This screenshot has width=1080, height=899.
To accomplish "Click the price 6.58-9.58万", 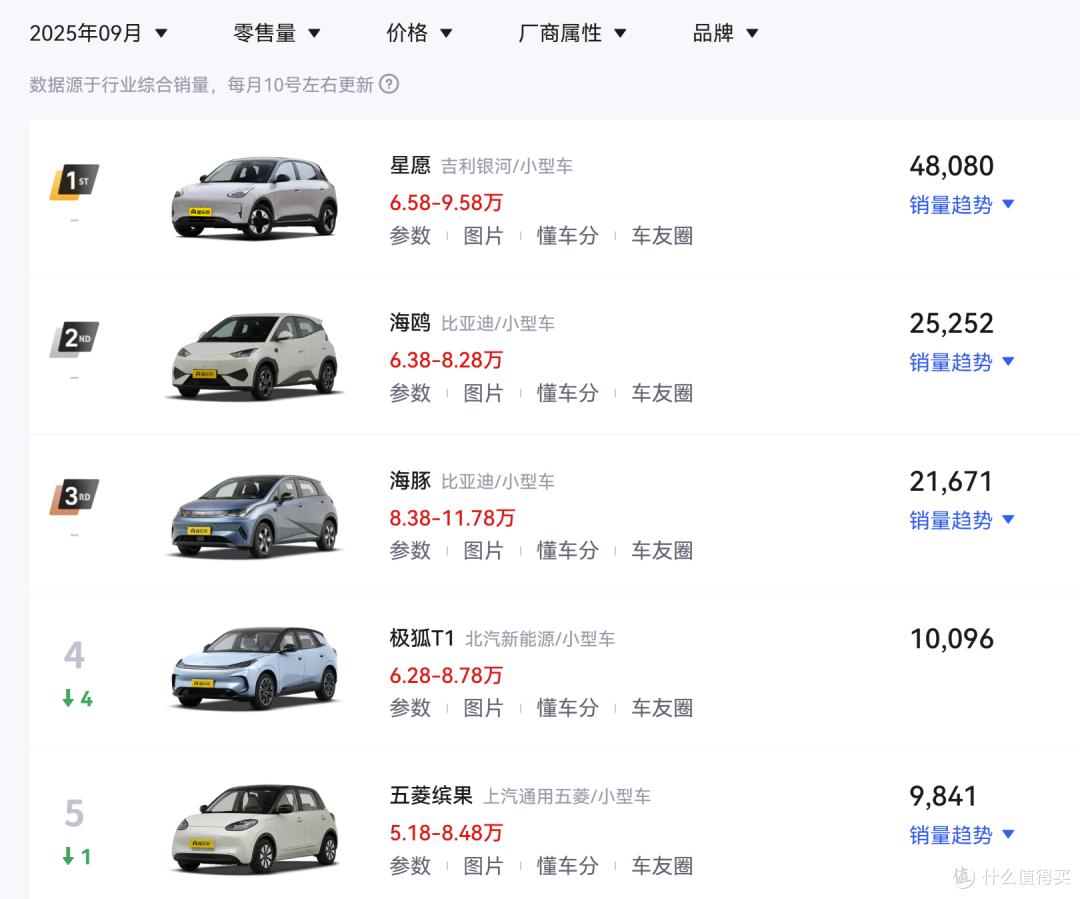I will coord(446,203).
